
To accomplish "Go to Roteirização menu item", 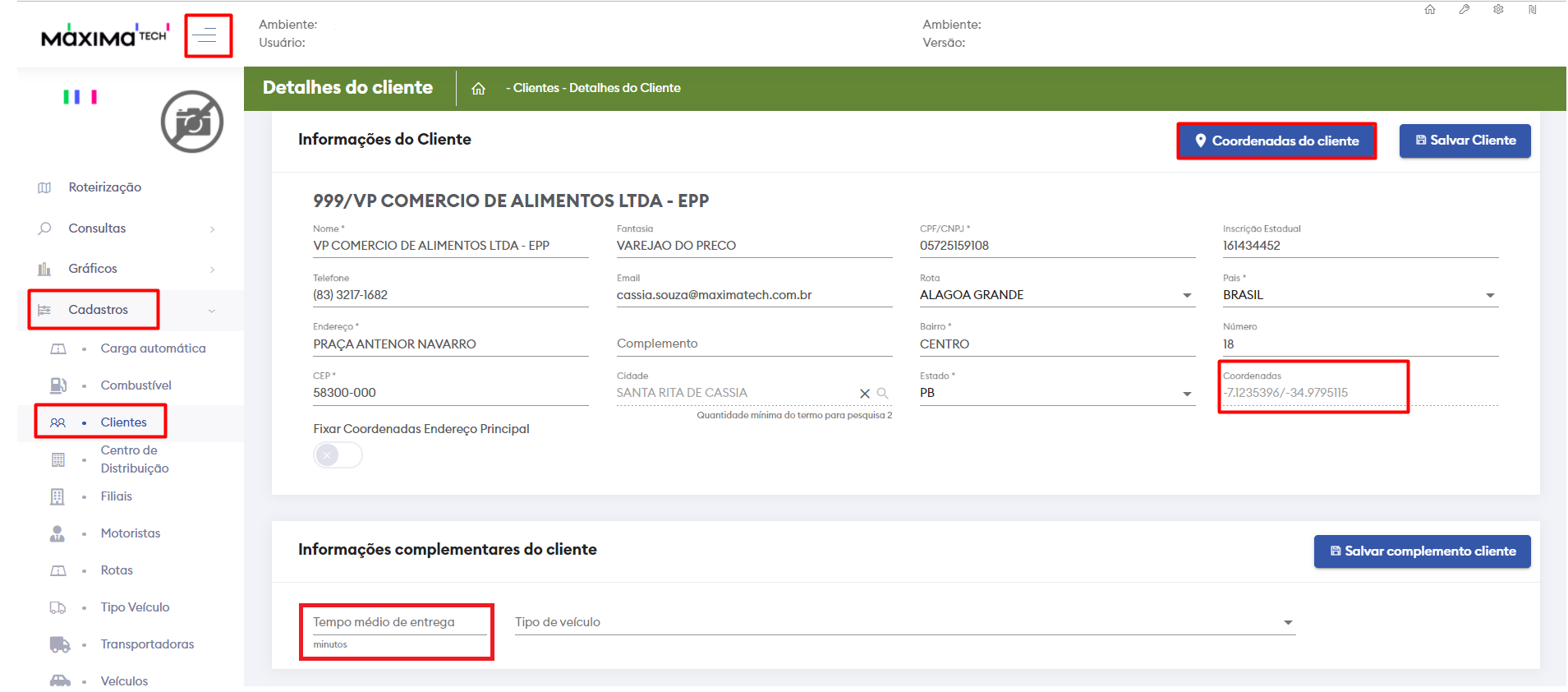I will click(x=104, y=187).
